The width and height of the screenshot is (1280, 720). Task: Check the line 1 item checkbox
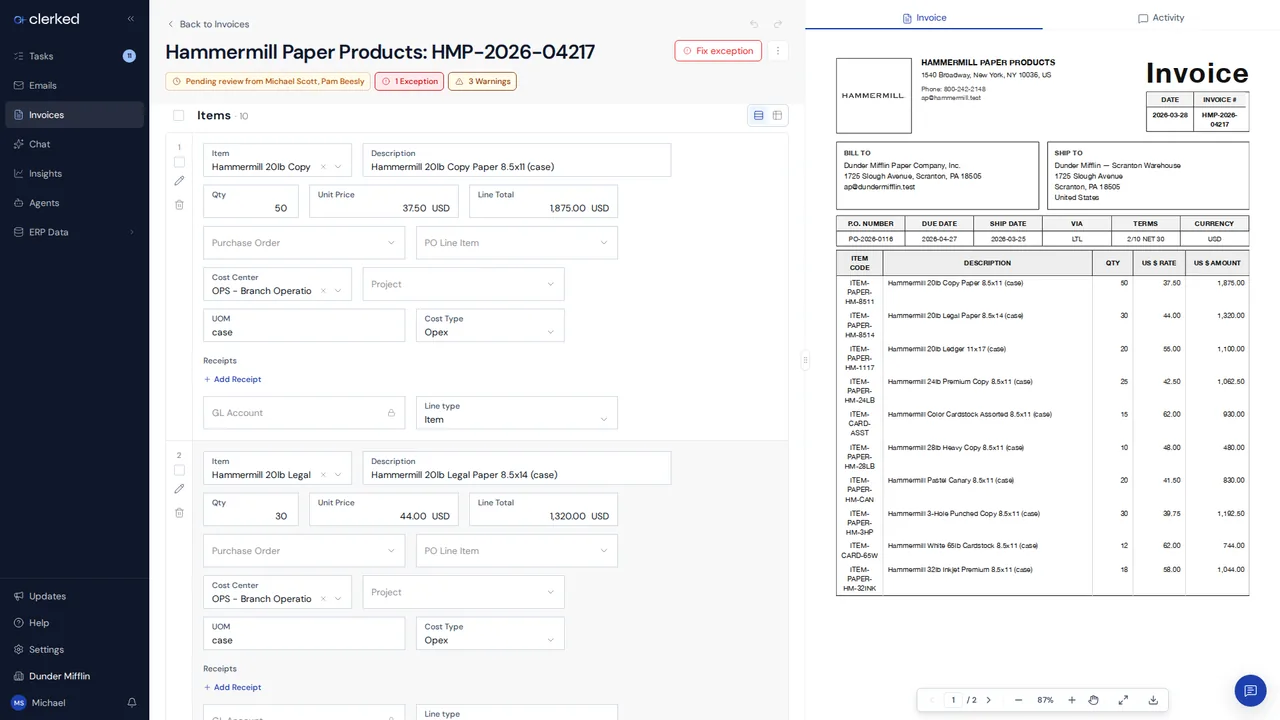pyautogui.click(x=180, y=162)
